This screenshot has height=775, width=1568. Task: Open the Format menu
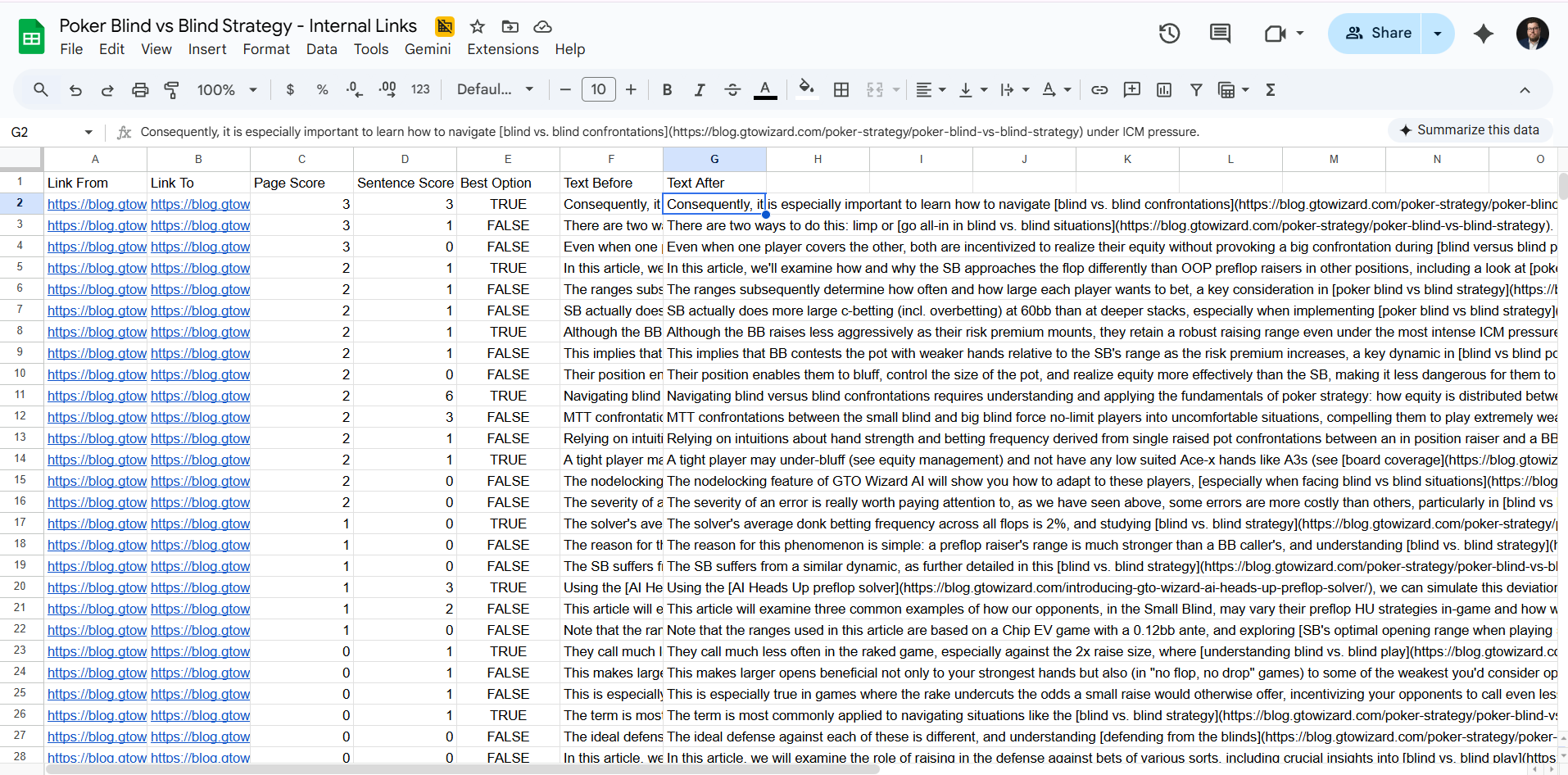point(266,49)
